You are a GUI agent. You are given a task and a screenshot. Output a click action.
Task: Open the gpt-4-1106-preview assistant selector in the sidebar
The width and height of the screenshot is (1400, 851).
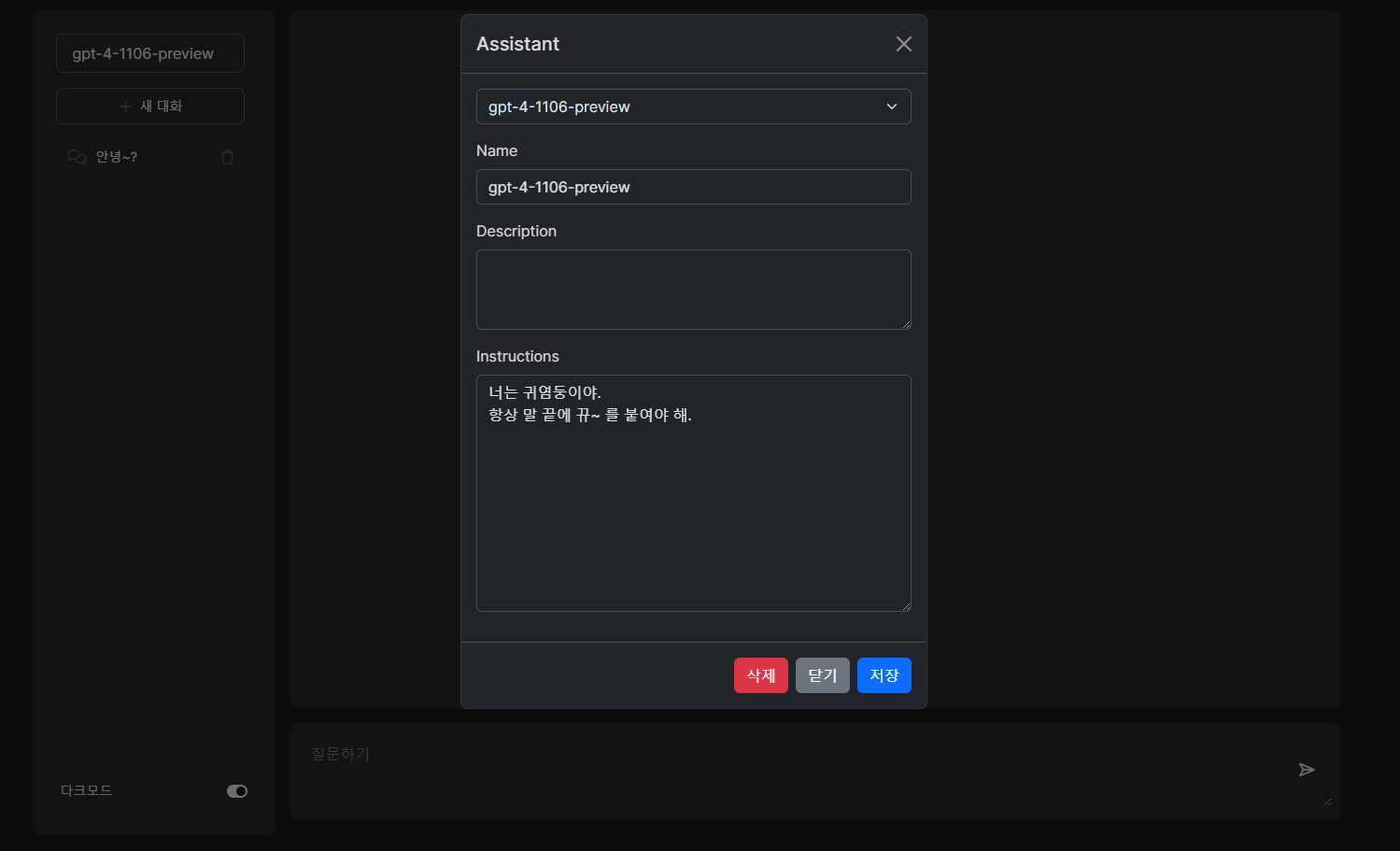[x=150, y=53]
